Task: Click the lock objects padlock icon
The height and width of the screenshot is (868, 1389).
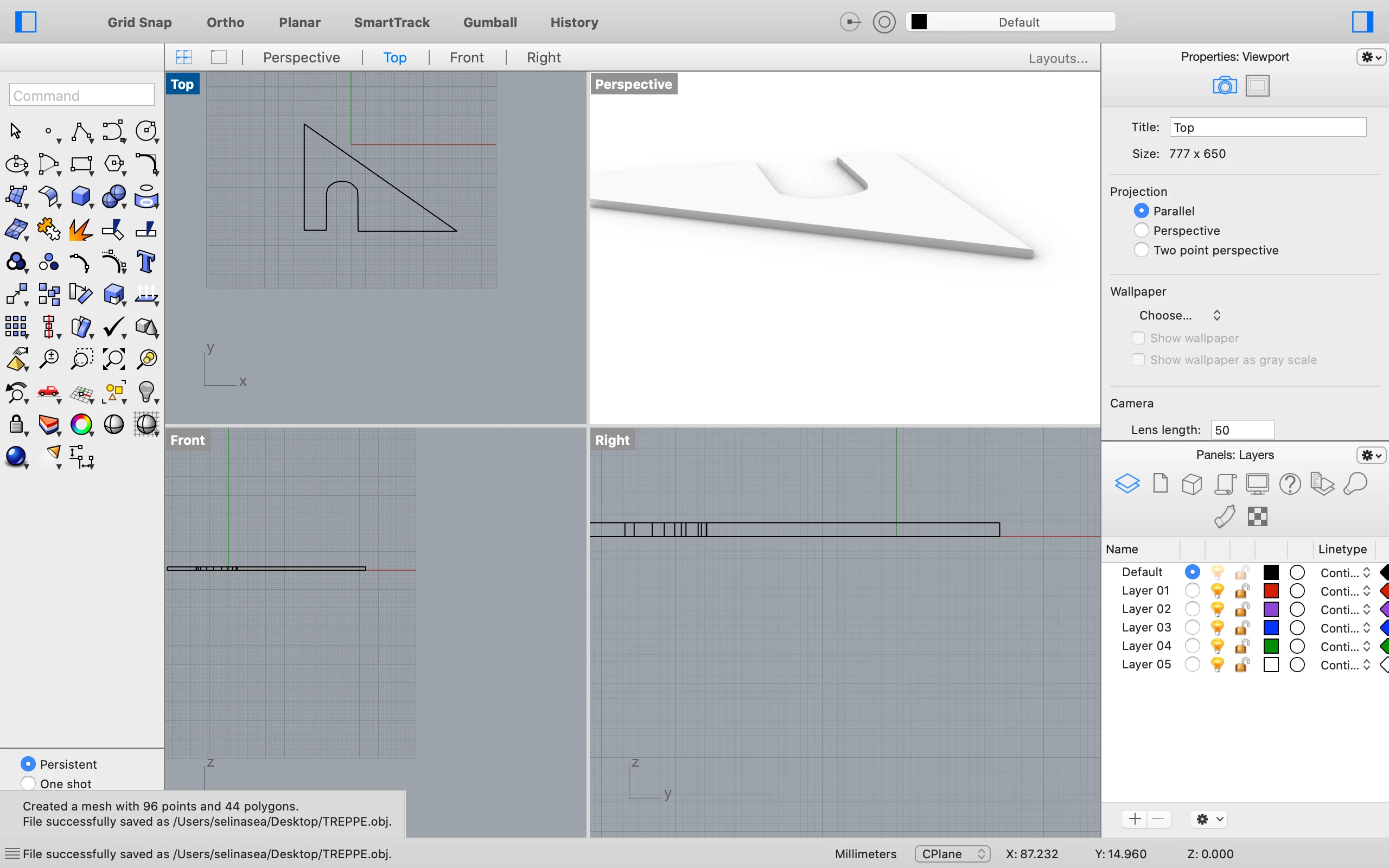Action: pyautogui.click(x=16, y=425)
